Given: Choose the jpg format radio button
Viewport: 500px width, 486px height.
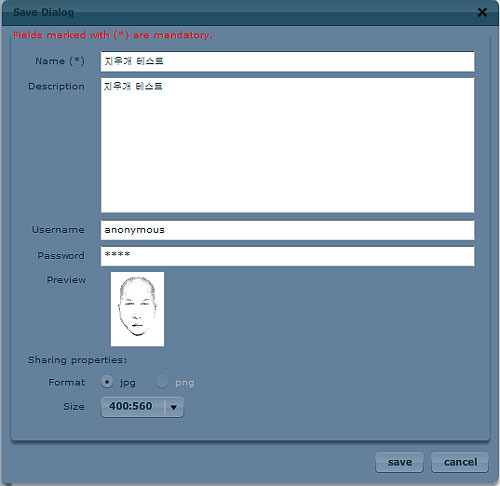Looking at the screenshot, I should point(107,382).
